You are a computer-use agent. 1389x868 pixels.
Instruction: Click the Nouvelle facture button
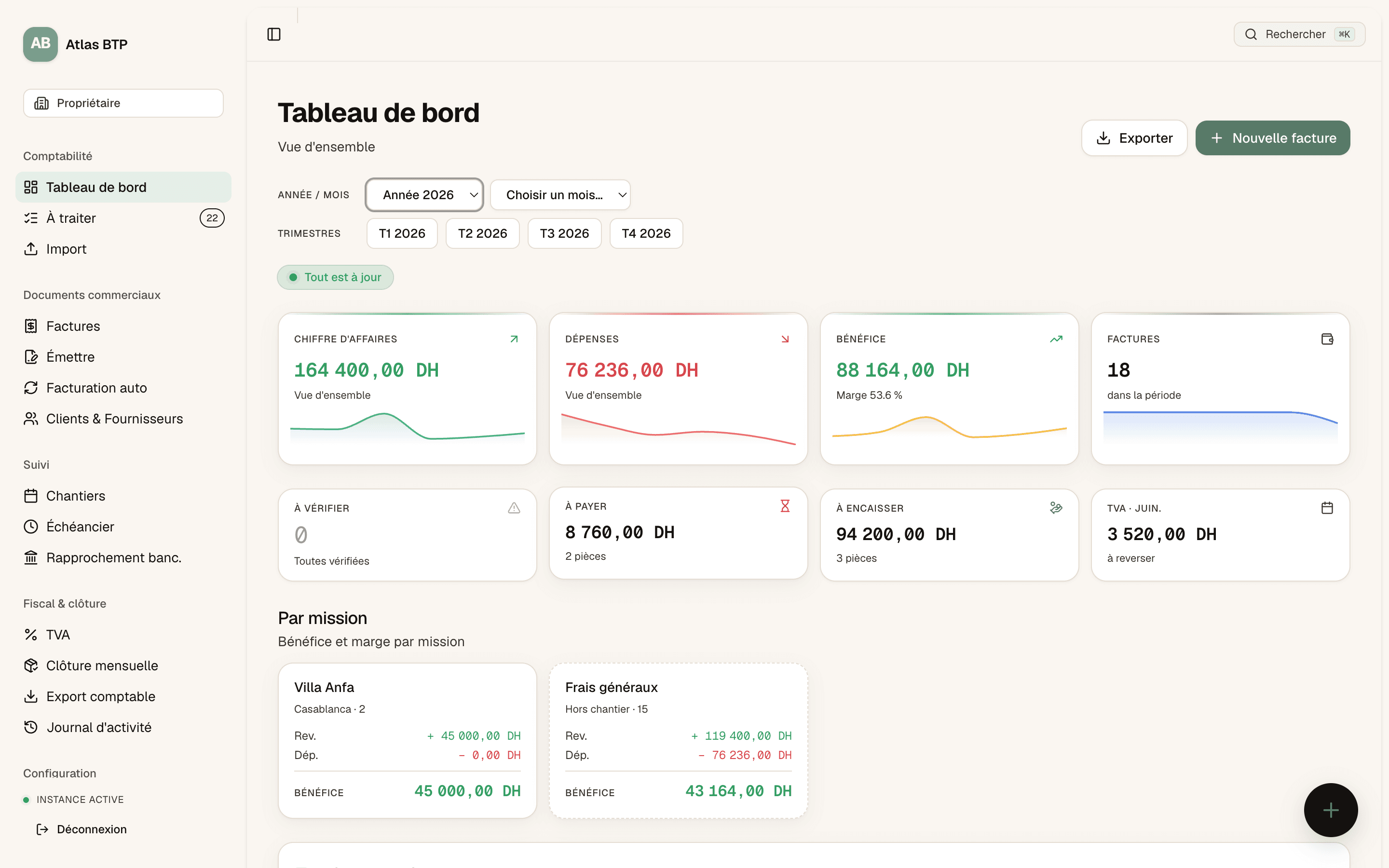coord(1272,138)
